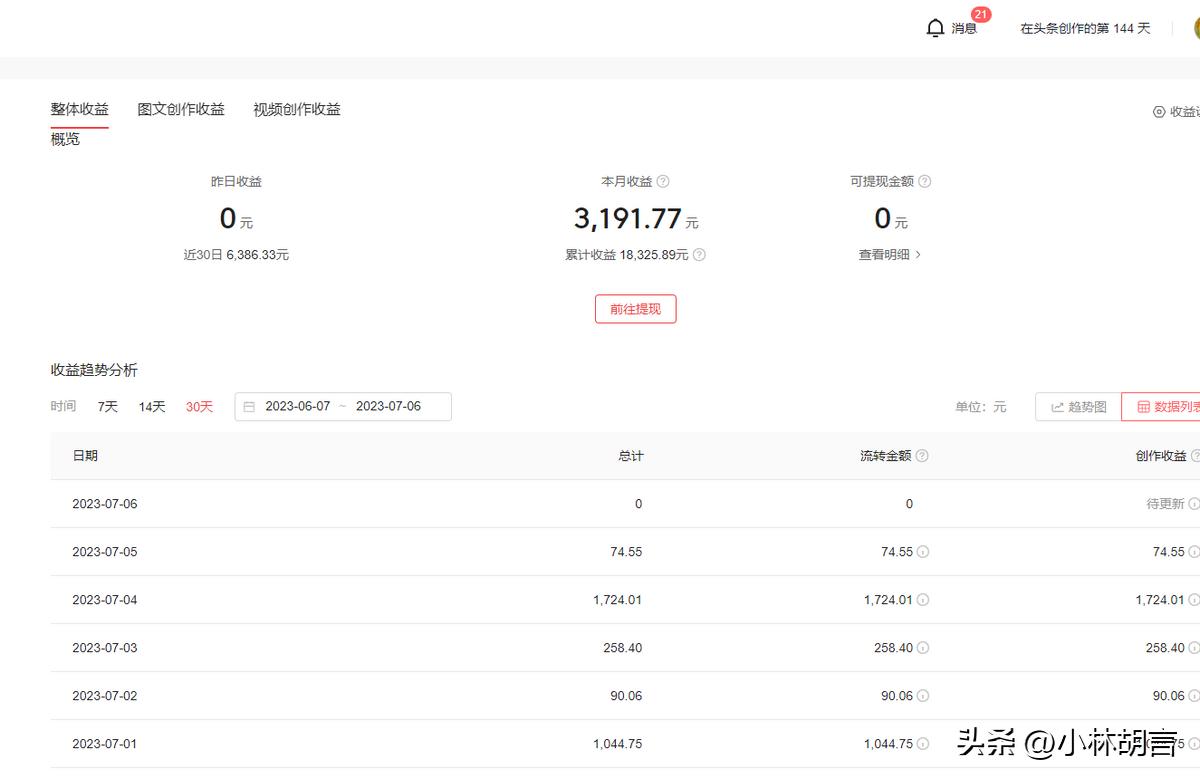Click info icon for 2023-07-05 流转金额
The height and width of the screenshot is (780, 1200).
[923, 552]
